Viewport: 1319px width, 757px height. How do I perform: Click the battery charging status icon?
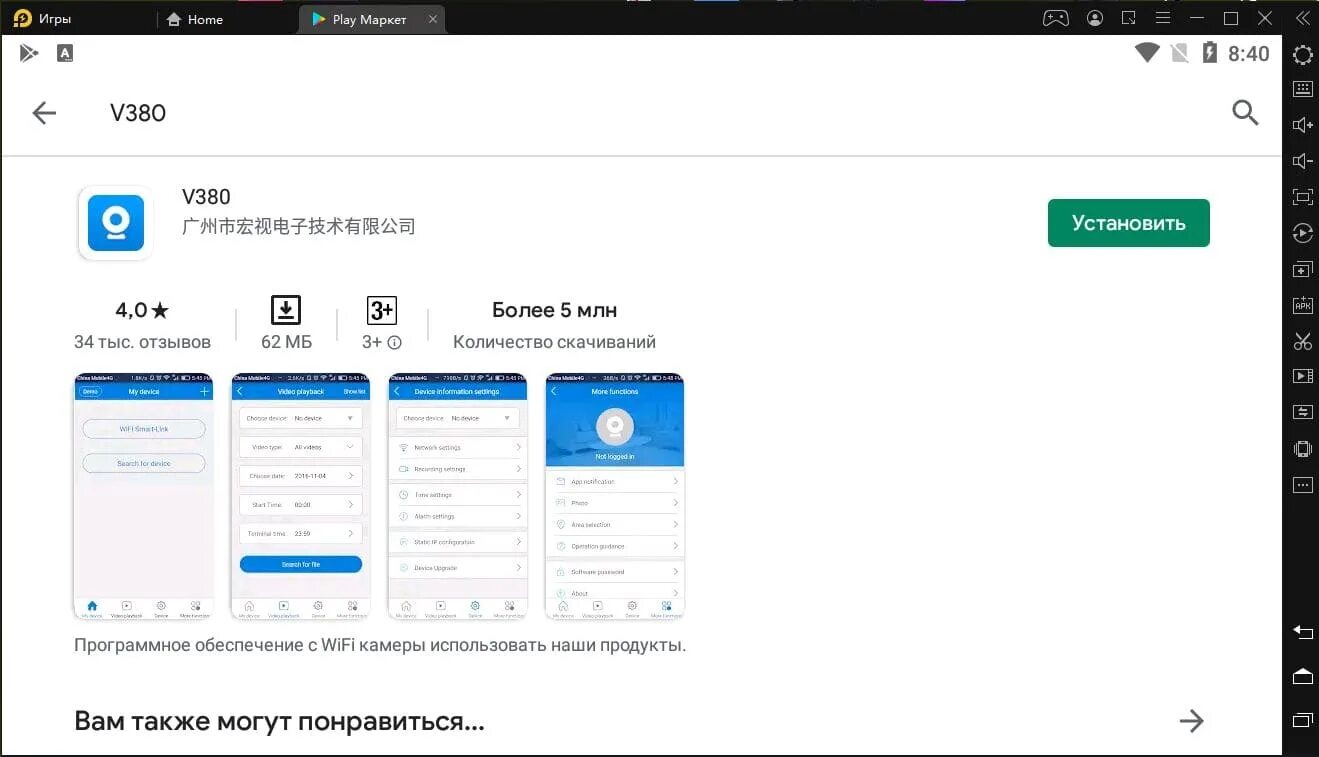click(1209, 52)
